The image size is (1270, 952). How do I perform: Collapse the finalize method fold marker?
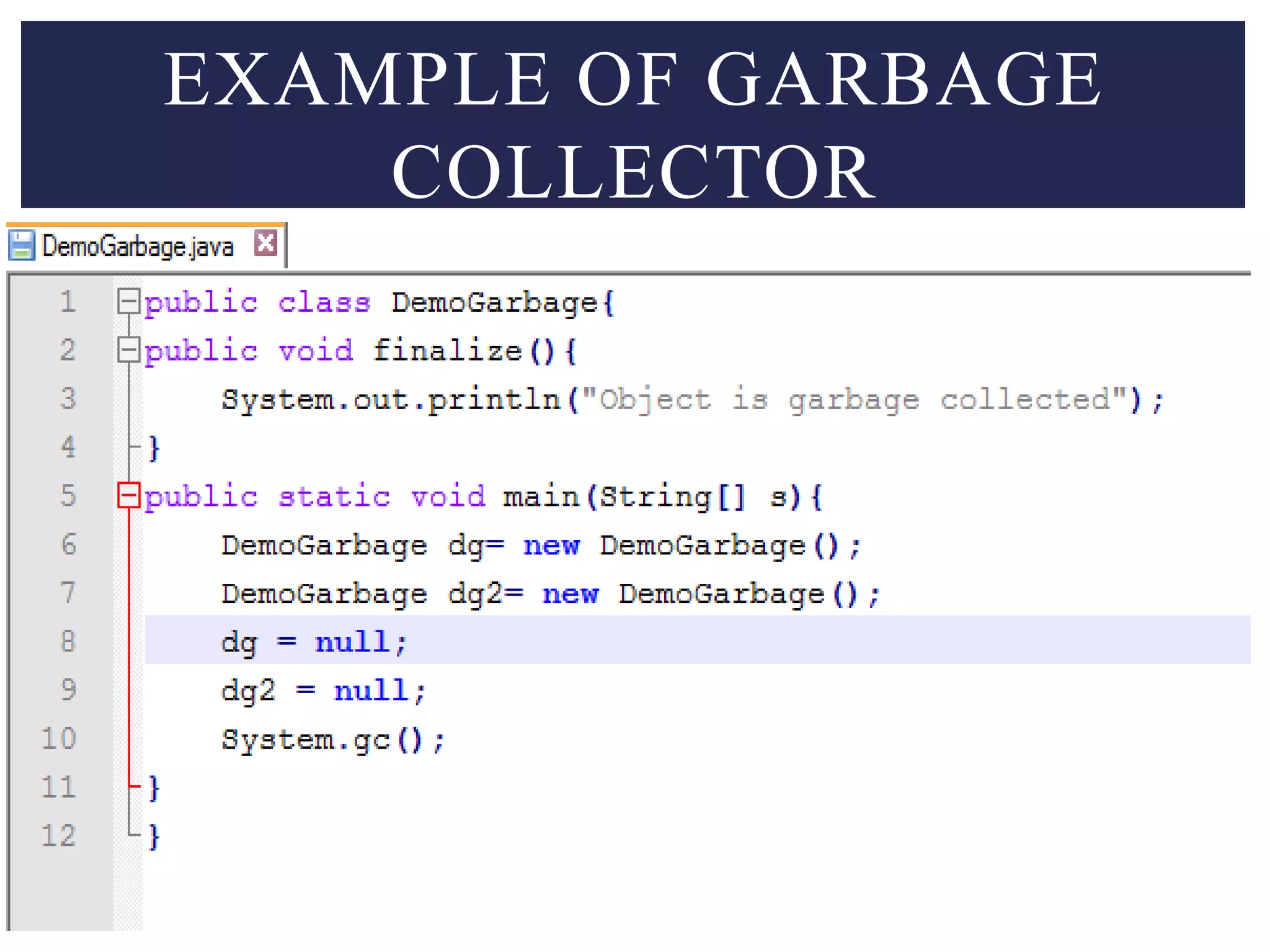point(128,350)
